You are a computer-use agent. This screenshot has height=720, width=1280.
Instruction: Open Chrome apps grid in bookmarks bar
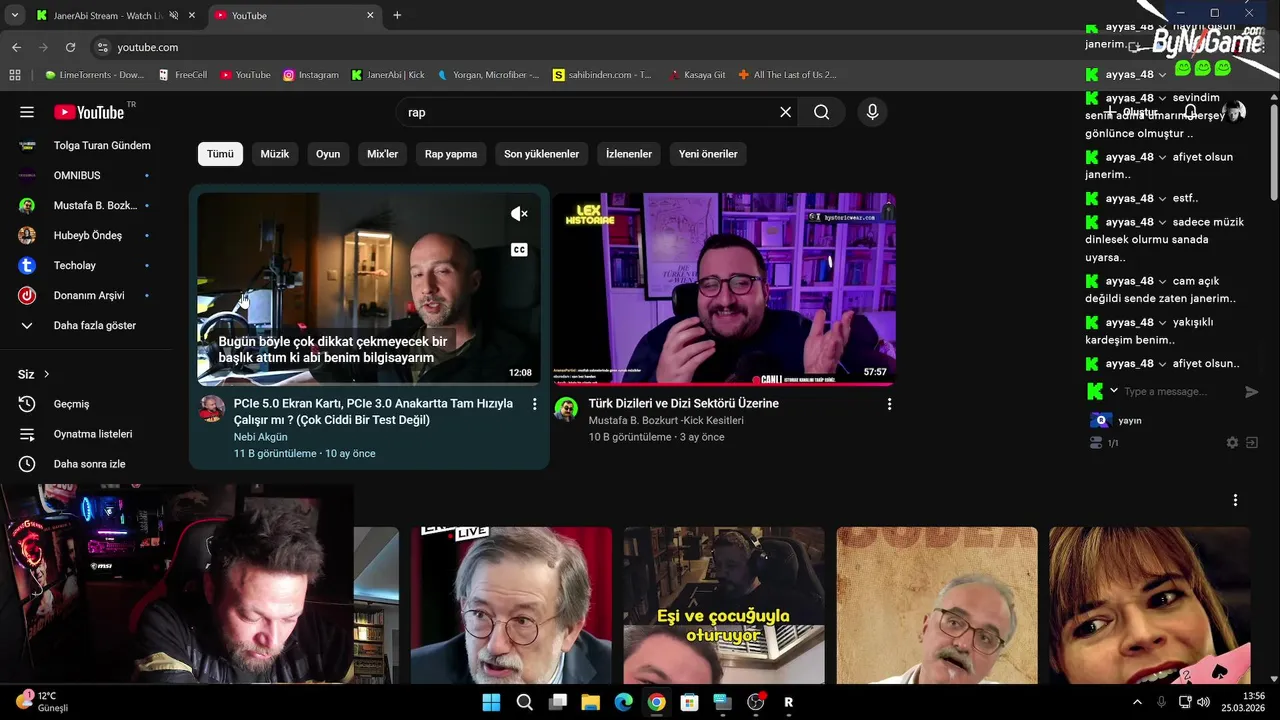pos(15,75)
